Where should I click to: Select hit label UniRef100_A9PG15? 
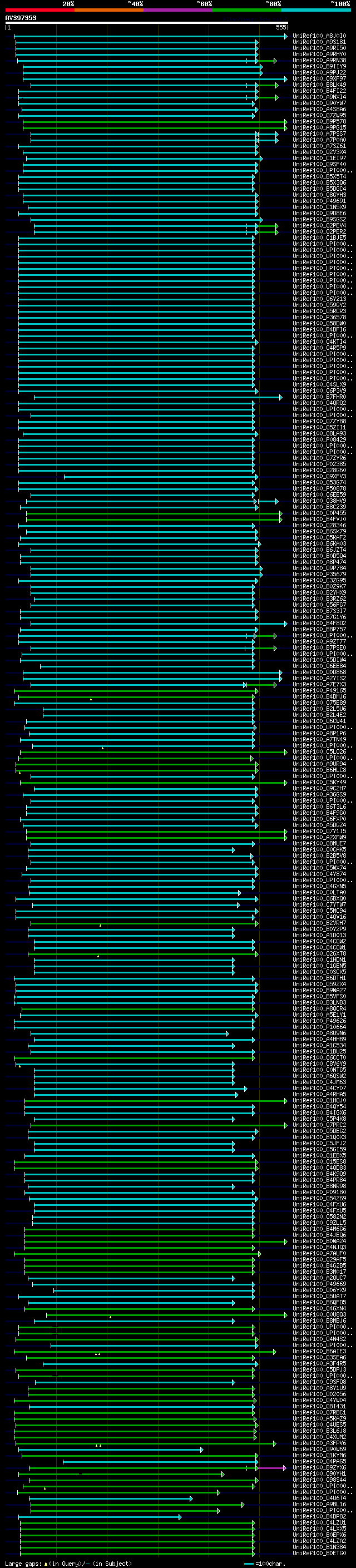319,128
